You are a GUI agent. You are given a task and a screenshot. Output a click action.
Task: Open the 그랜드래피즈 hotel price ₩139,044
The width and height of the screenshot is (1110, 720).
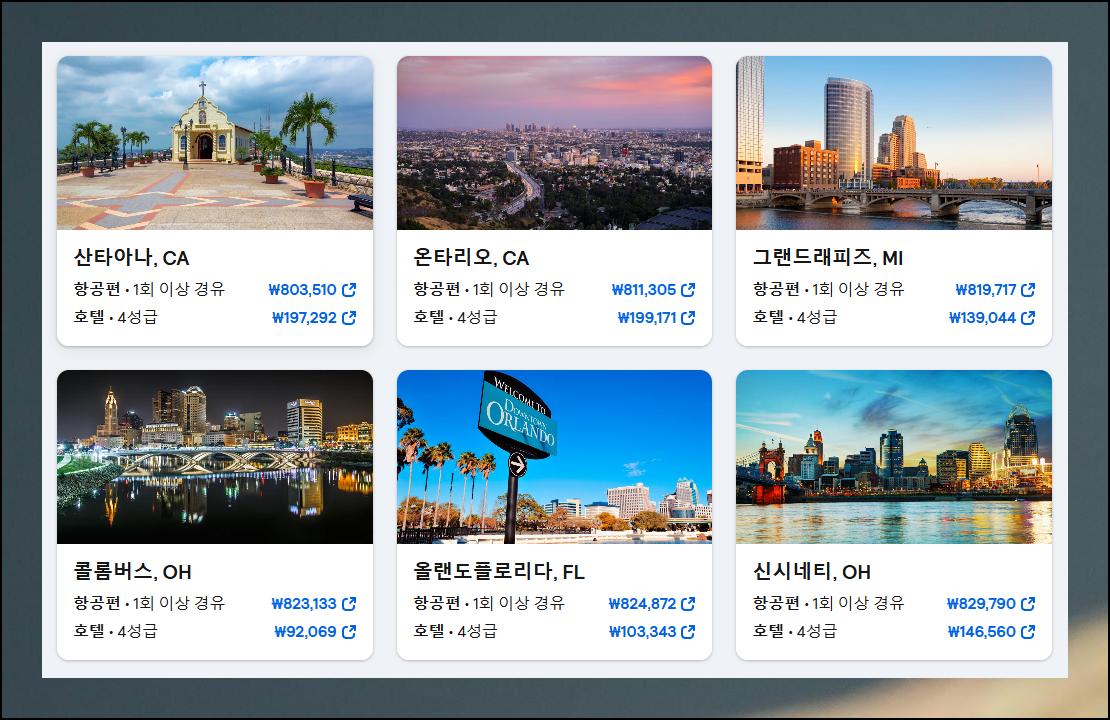pyautogui.click(x=983, y=318)
